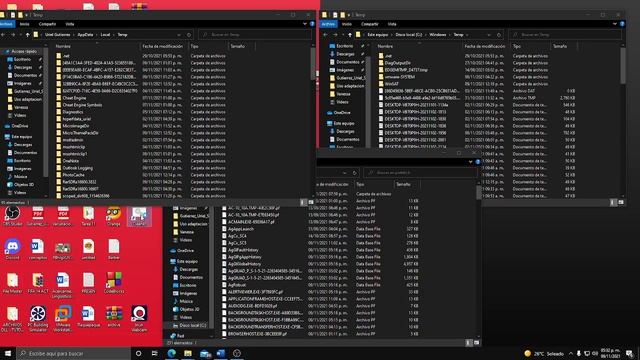Click AppData in the address breadcrumb
The height and width of the screenshot is (360, 640).
point(85,35)
